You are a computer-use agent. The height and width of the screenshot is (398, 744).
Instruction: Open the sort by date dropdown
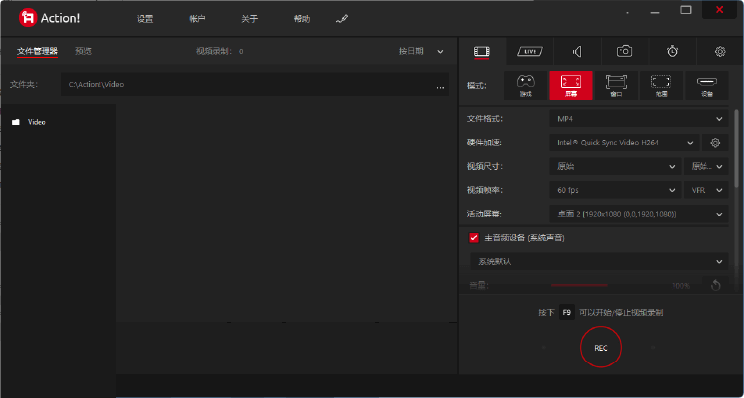[421, 51]
